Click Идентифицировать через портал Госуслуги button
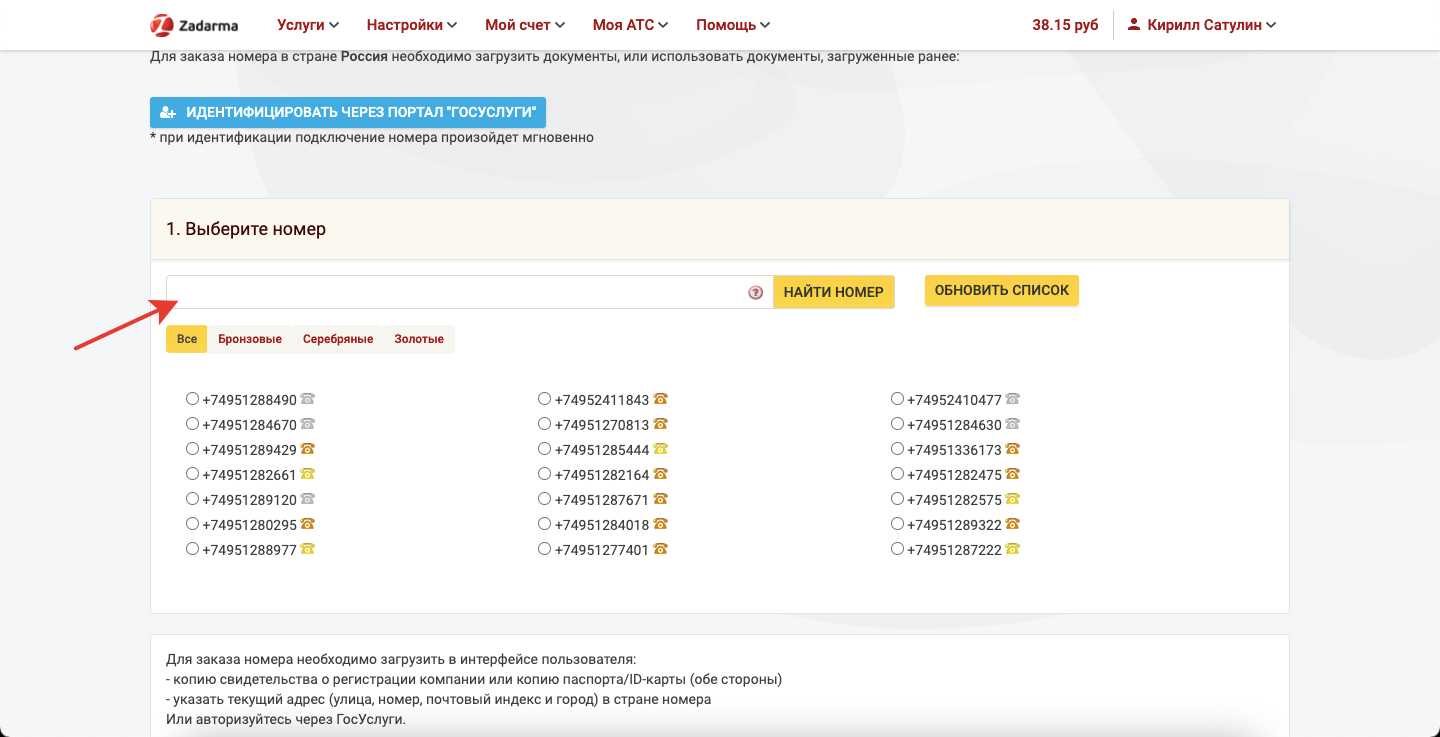 click(x=348, y=112)
